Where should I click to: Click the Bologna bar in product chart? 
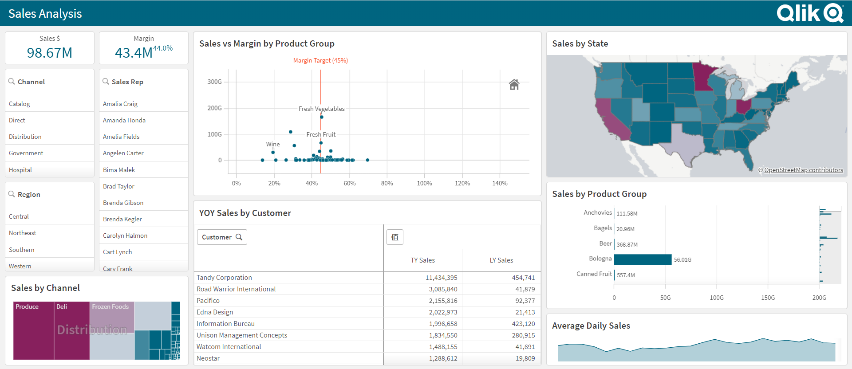click(x=643, y=259)
